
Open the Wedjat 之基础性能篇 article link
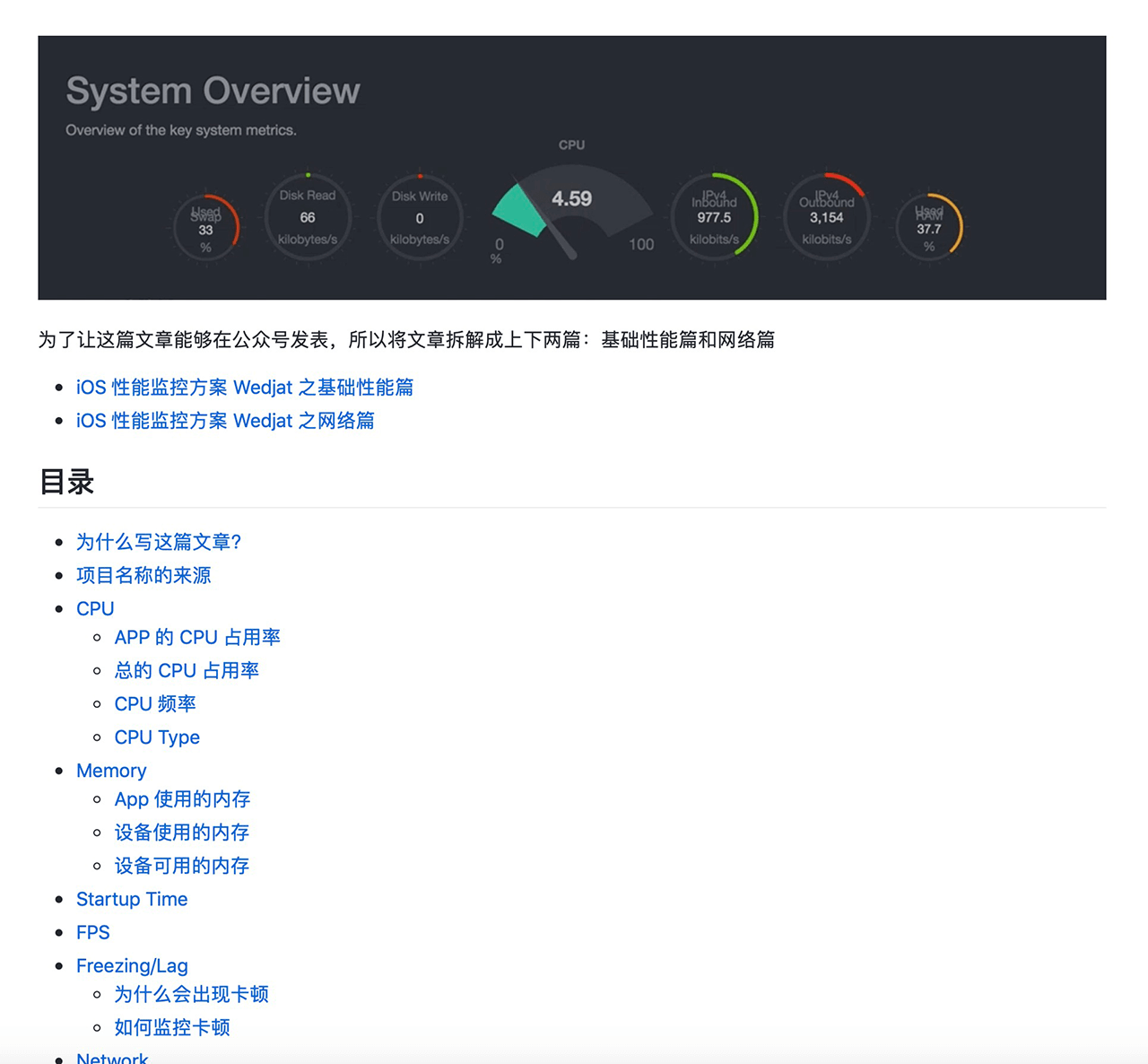pos(244,388)
